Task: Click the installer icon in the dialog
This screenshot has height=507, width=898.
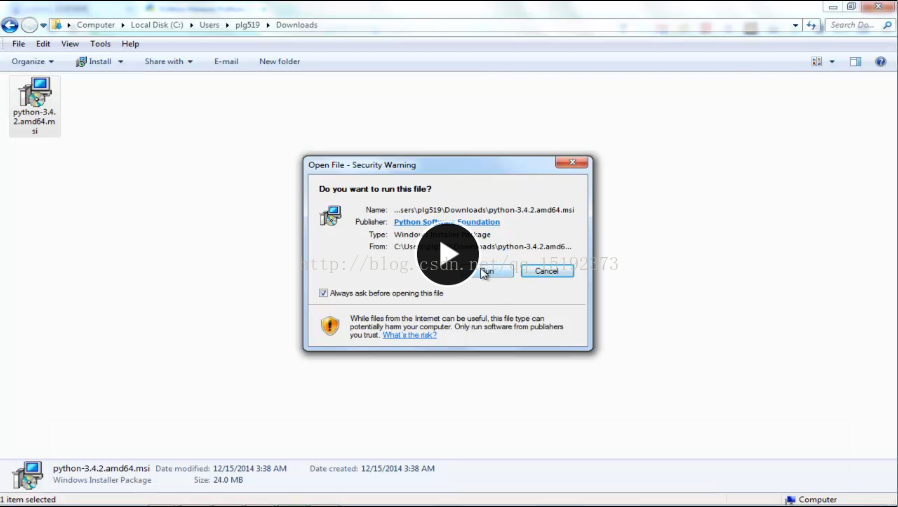Action: pos(330,215)
